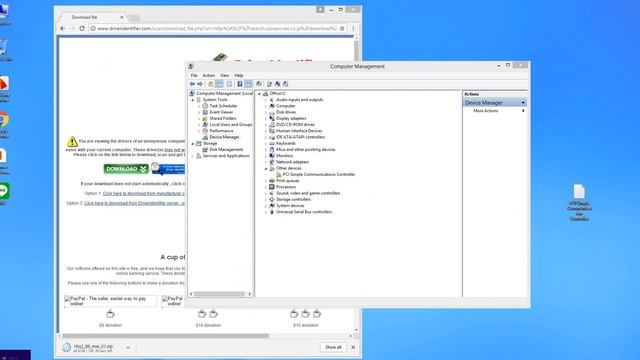This screenshot has width=640, height=360.
Task: Click the Performance icon in the tree
Action: [205, 131]
